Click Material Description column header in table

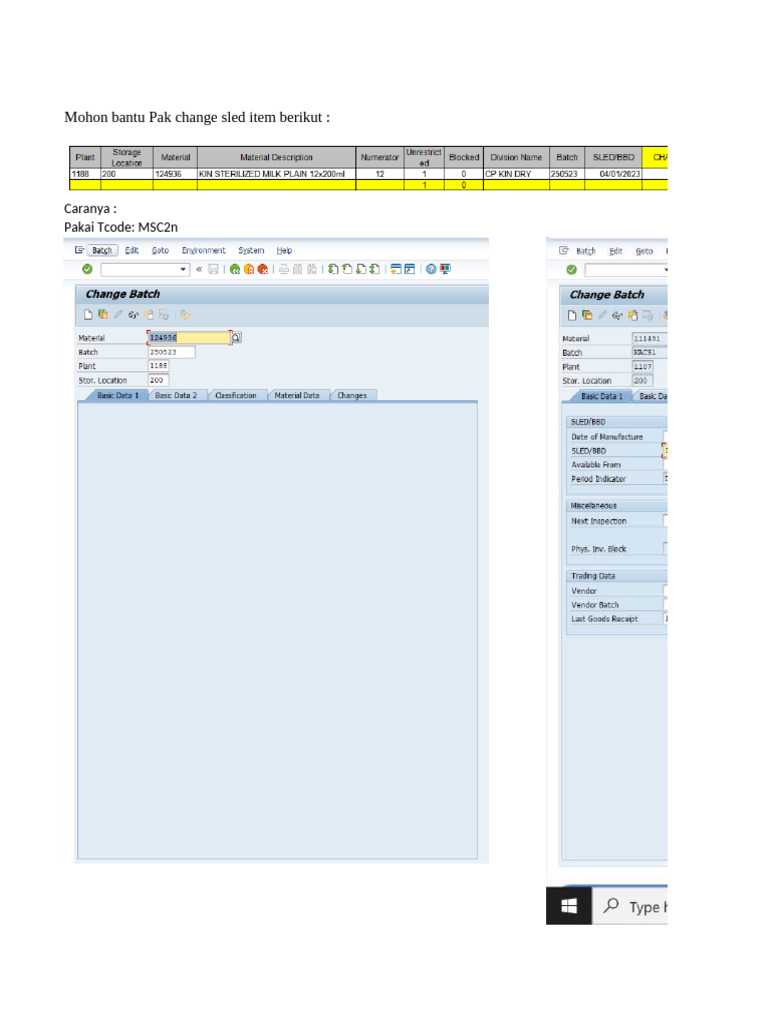pyautogui.click(x=276, y=157)
